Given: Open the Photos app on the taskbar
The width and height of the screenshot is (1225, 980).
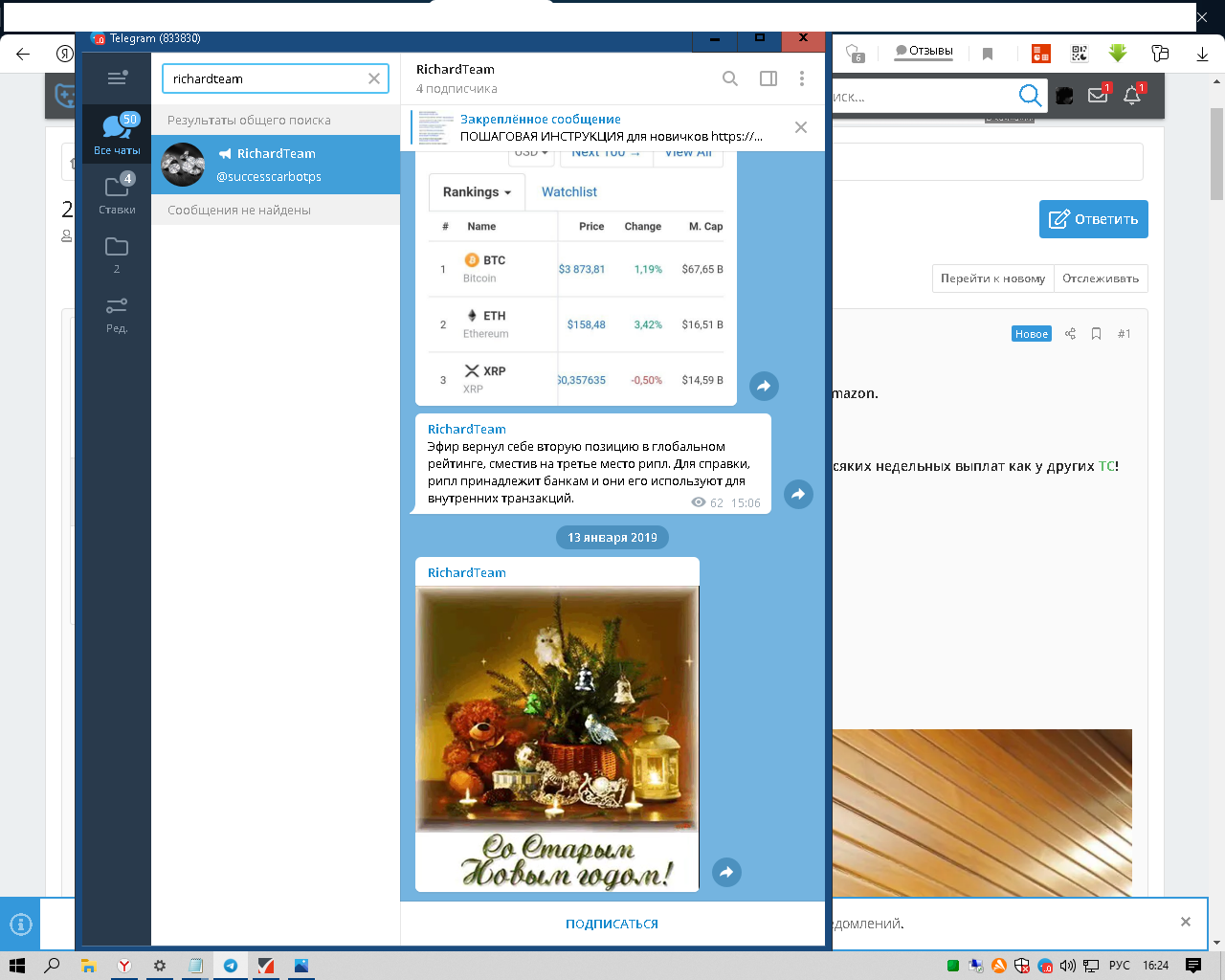Looking at the screenshot, I should coord(301,966).
